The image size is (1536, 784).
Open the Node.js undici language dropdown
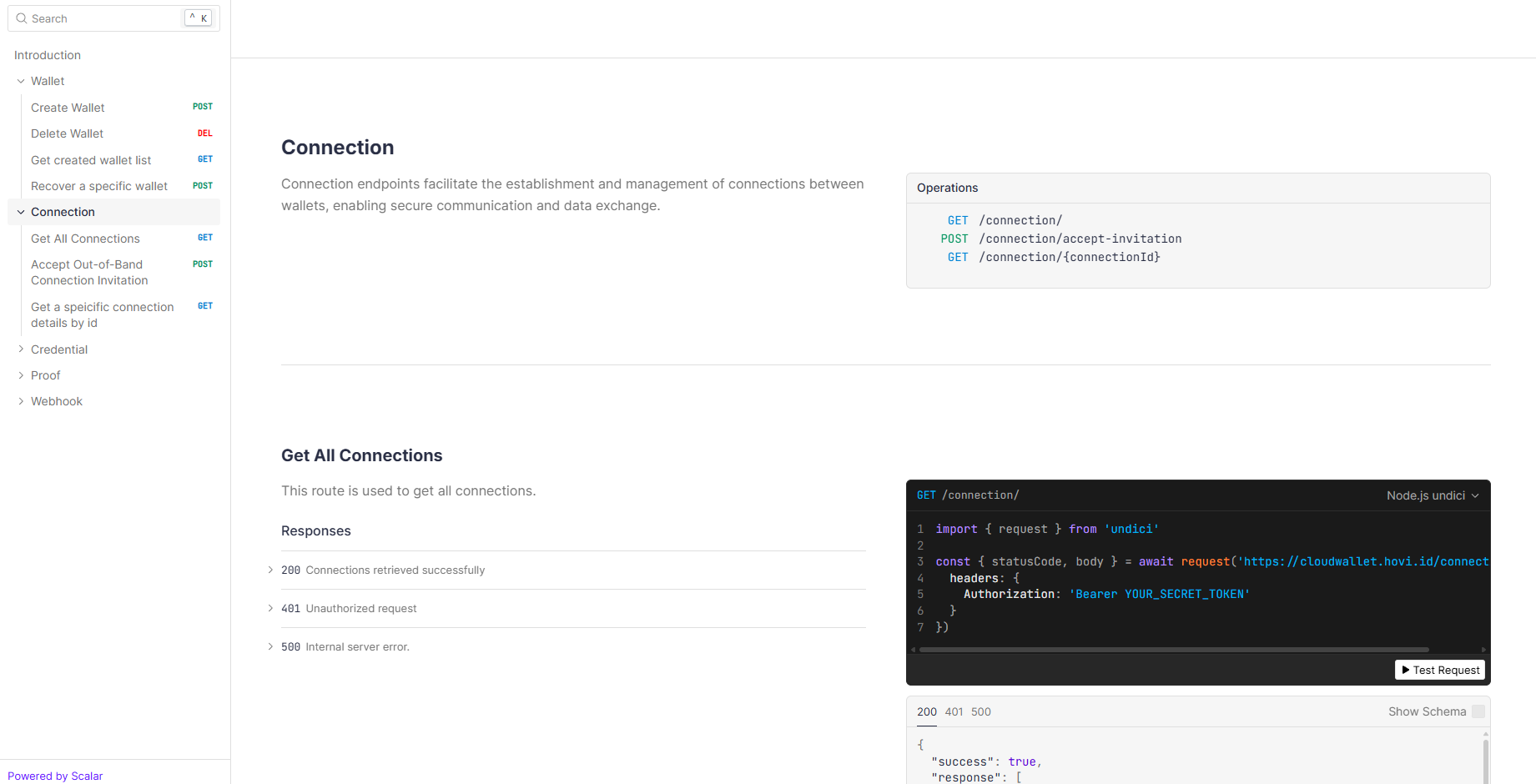tap(1432, 495)
